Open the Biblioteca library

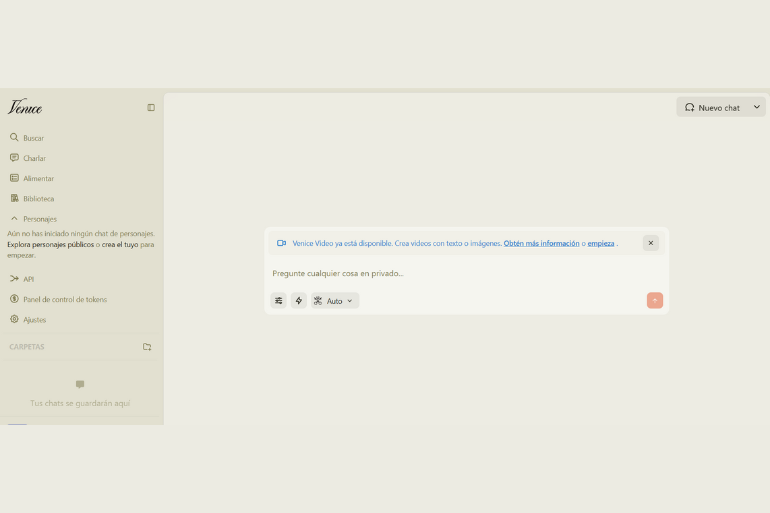click(x=38, y=198)
